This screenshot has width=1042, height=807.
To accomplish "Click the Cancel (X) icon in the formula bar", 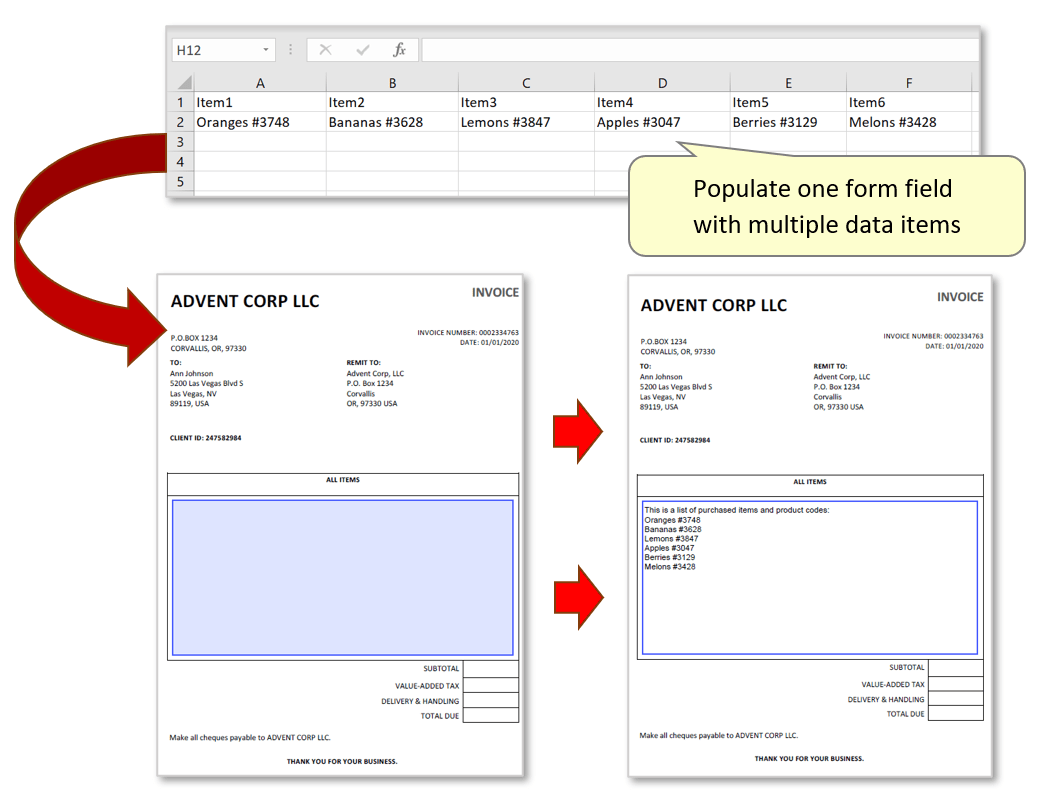I will point(325,48).
